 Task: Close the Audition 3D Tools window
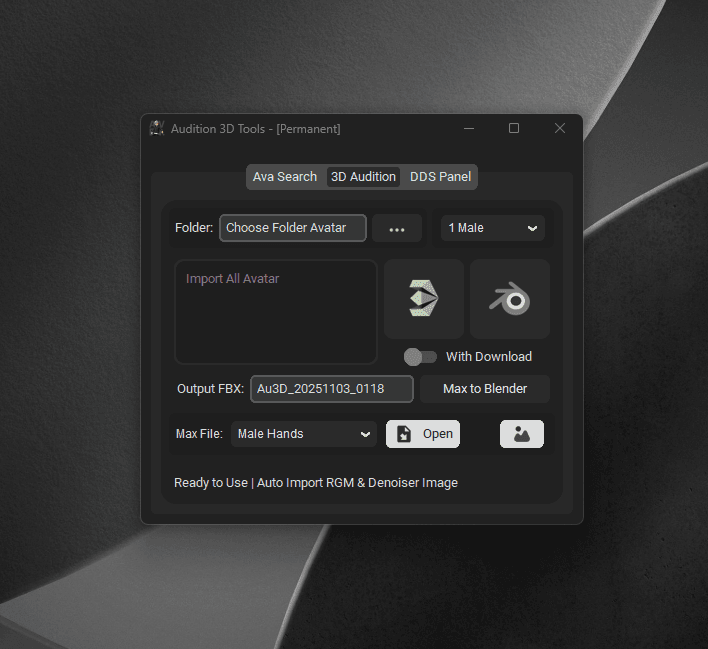[560, 129]
